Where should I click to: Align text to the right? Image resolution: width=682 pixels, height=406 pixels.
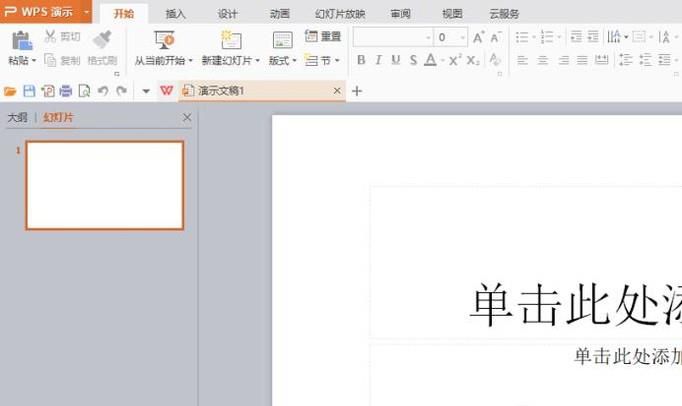tap(563, 60)
